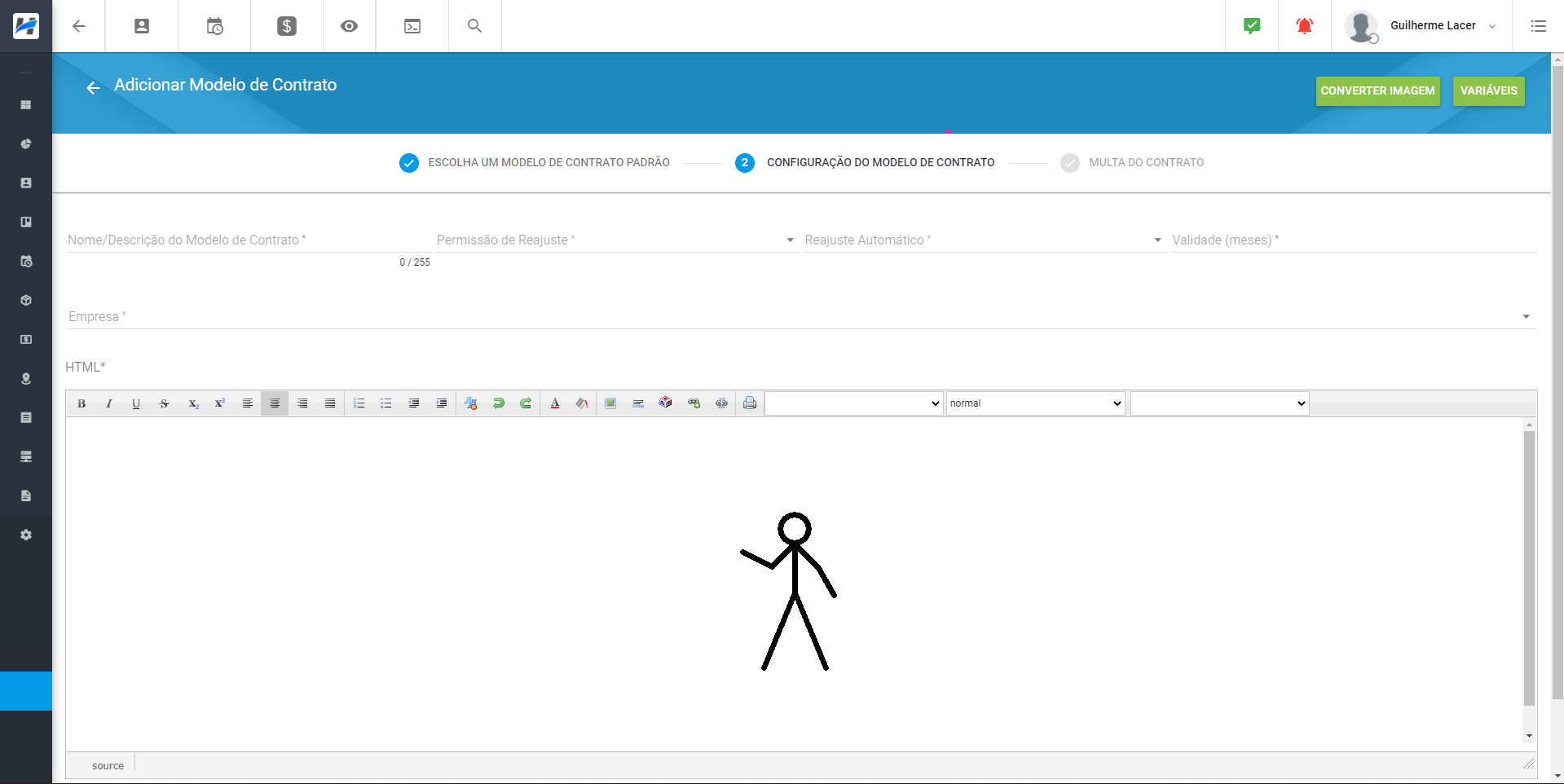
Task: Select step Configuração do modelo de contrato
Action: coord(865,162)
